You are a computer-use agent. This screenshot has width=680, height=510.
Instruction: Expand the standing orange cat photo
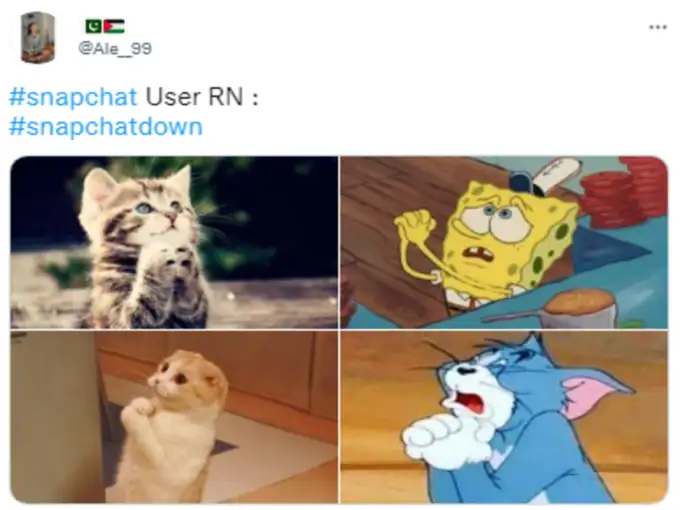pos(174,417)
